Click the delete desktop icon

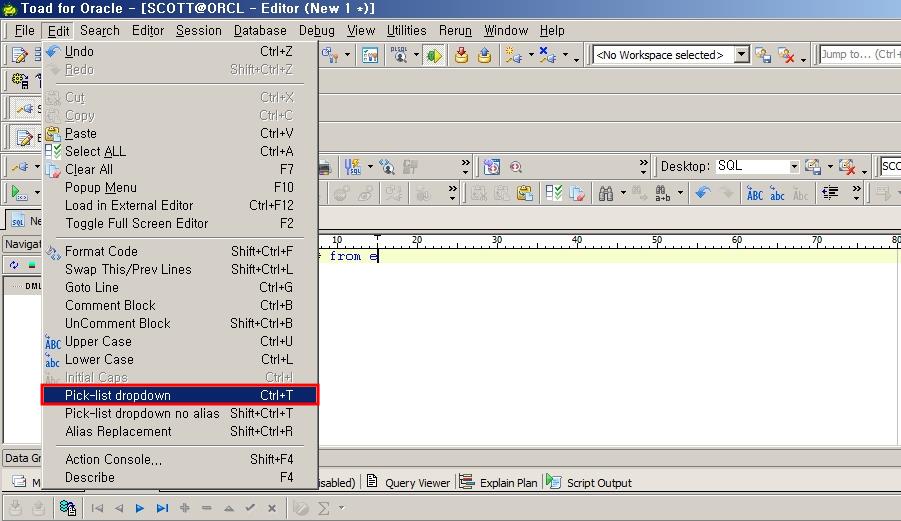click(847, 167)
